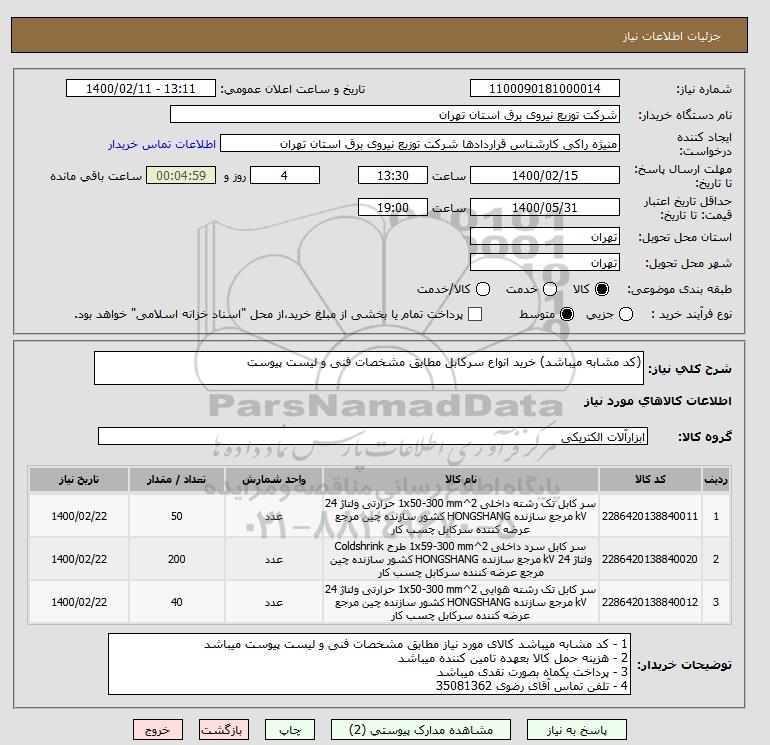Click the گروه کالا field ابزارآلات الکتریکی

[373, 436]
